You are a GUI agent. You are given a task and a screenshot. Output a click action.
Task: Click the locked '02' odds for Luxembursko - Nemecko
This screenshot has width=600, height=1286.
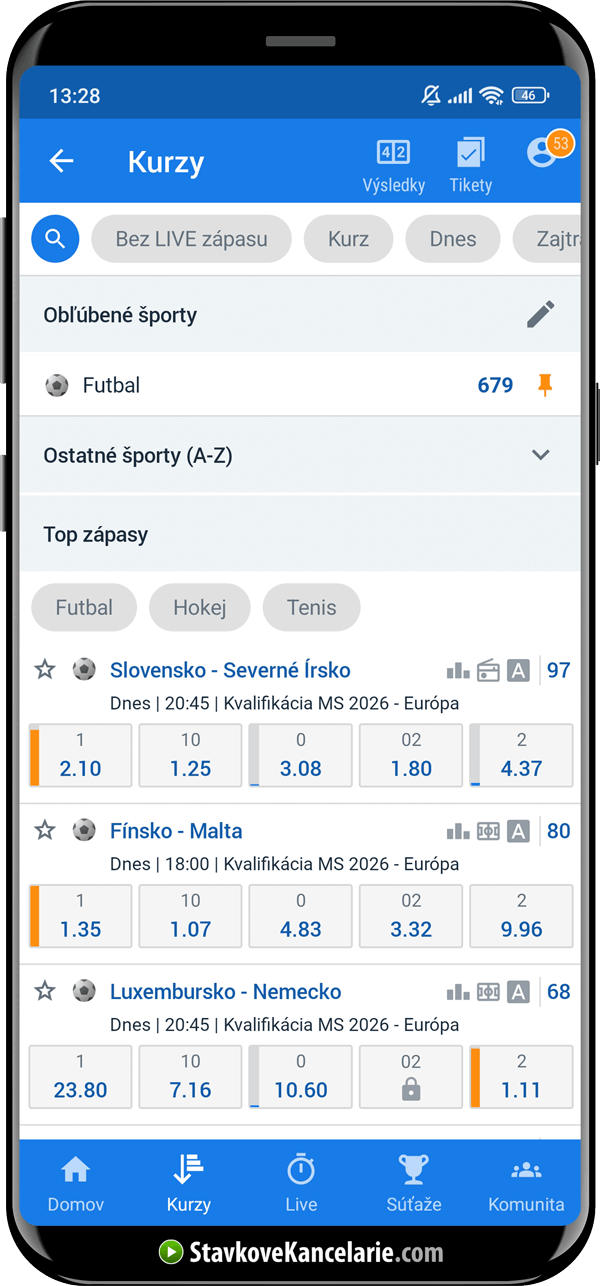coord(411,1077)
